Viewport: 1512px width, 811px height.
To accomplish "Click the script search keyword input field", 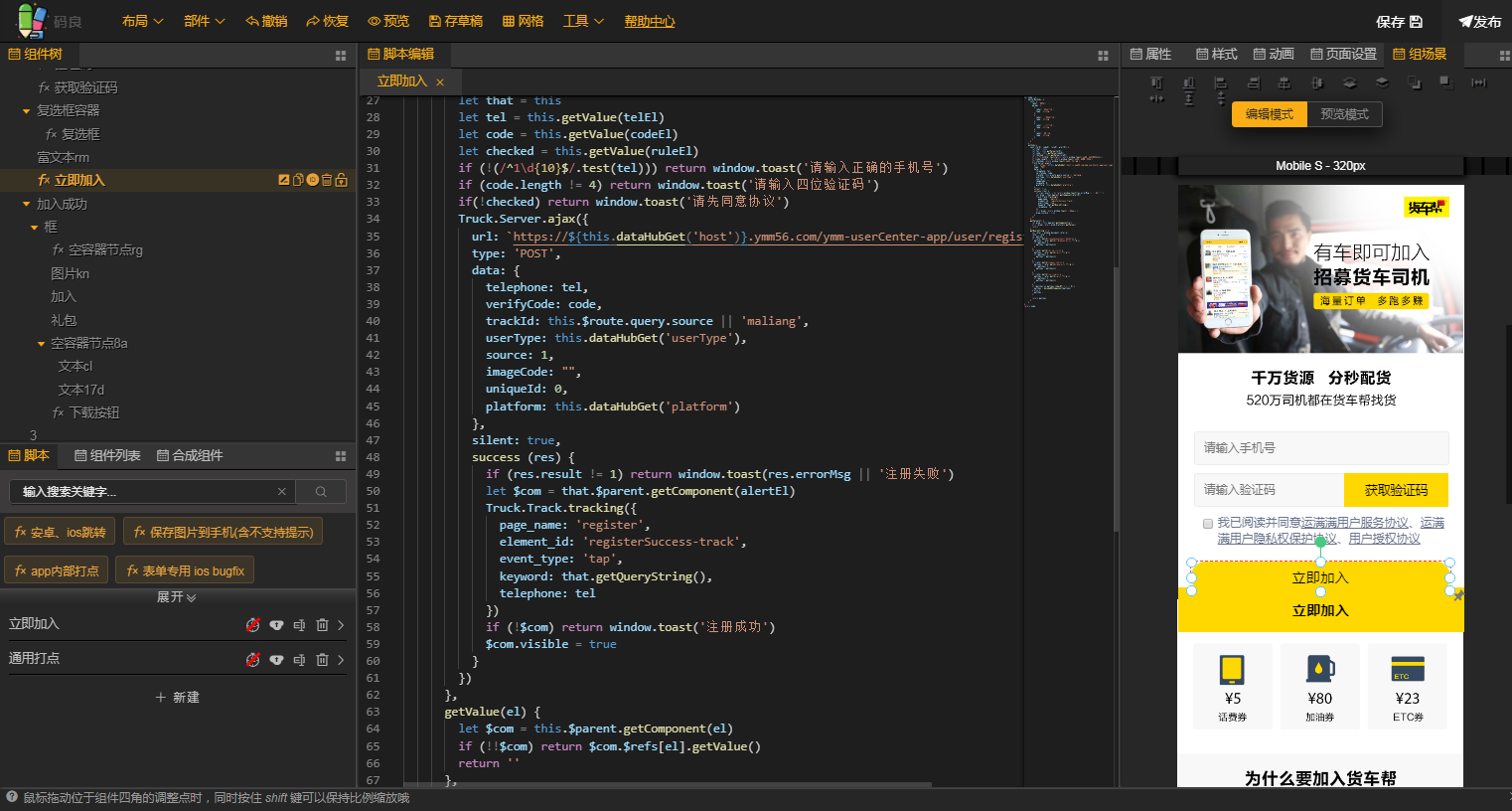I will coord(144,492).
